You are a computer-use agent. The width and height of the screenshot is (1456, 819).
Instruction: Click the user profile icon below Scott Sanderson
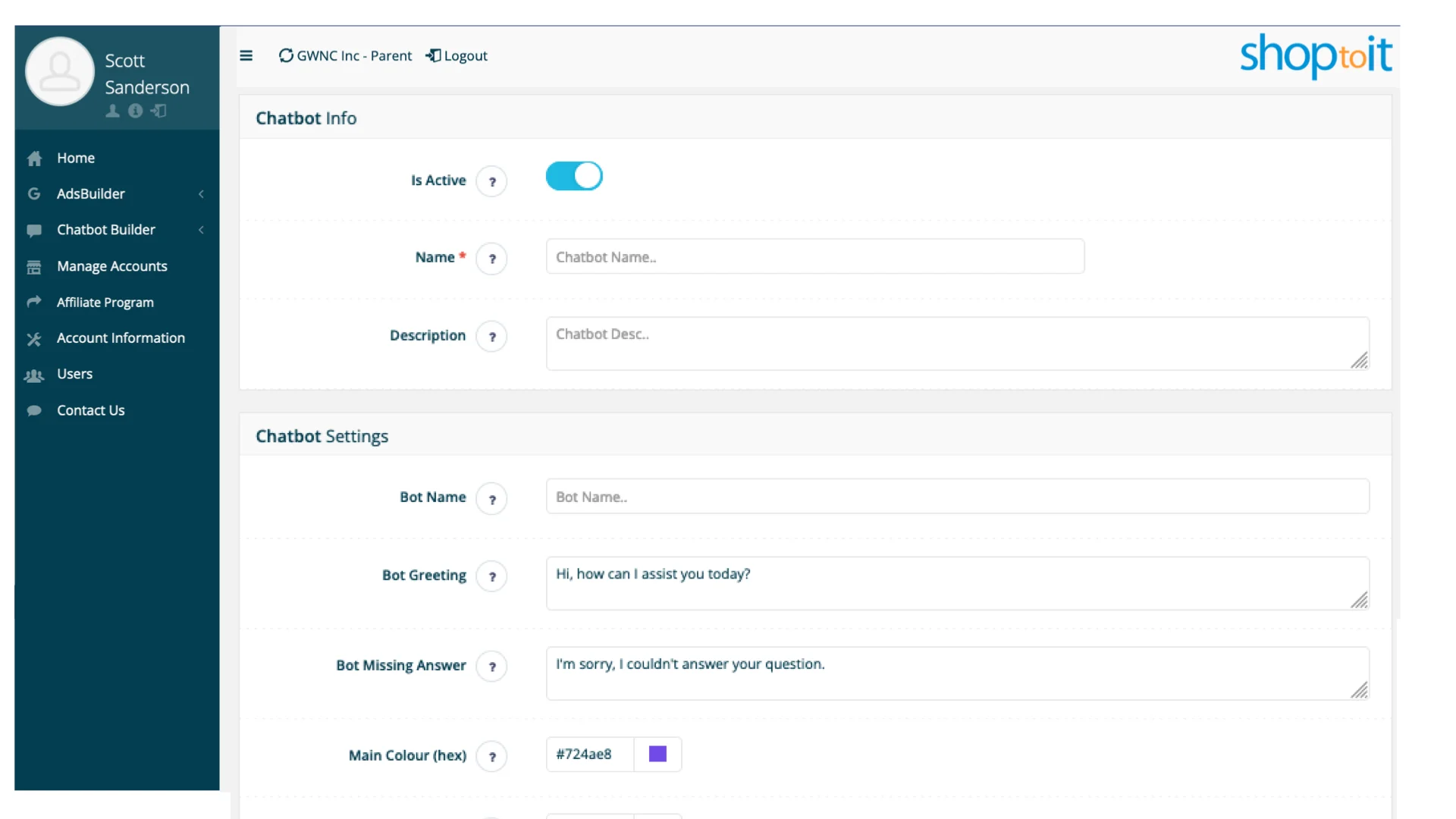[112, 111]
